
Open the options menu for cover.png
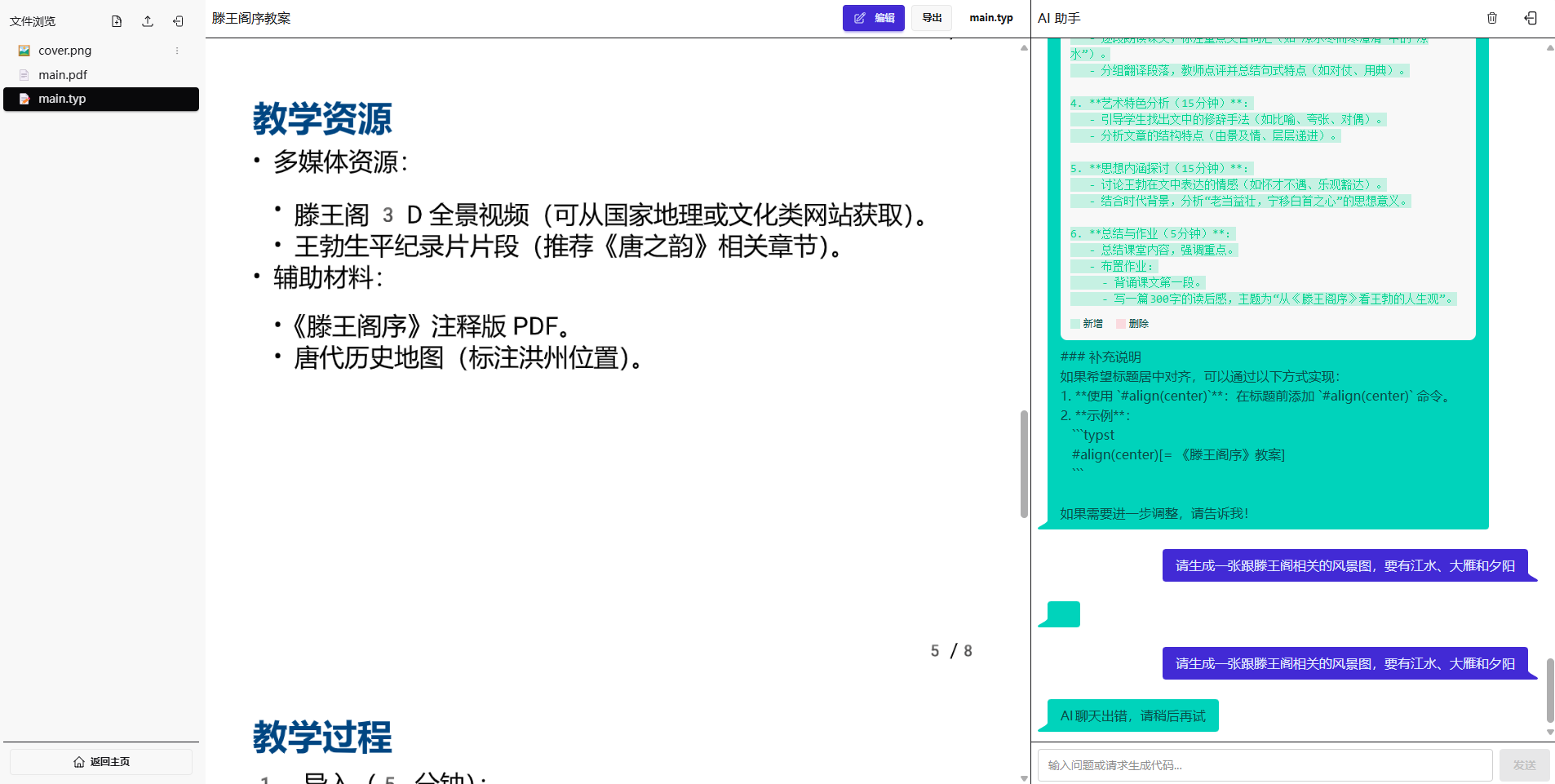[x=175, y=50]
